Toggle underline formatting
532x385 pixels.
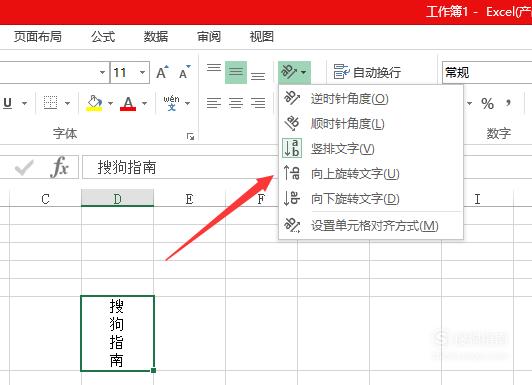tap(7, 103)
